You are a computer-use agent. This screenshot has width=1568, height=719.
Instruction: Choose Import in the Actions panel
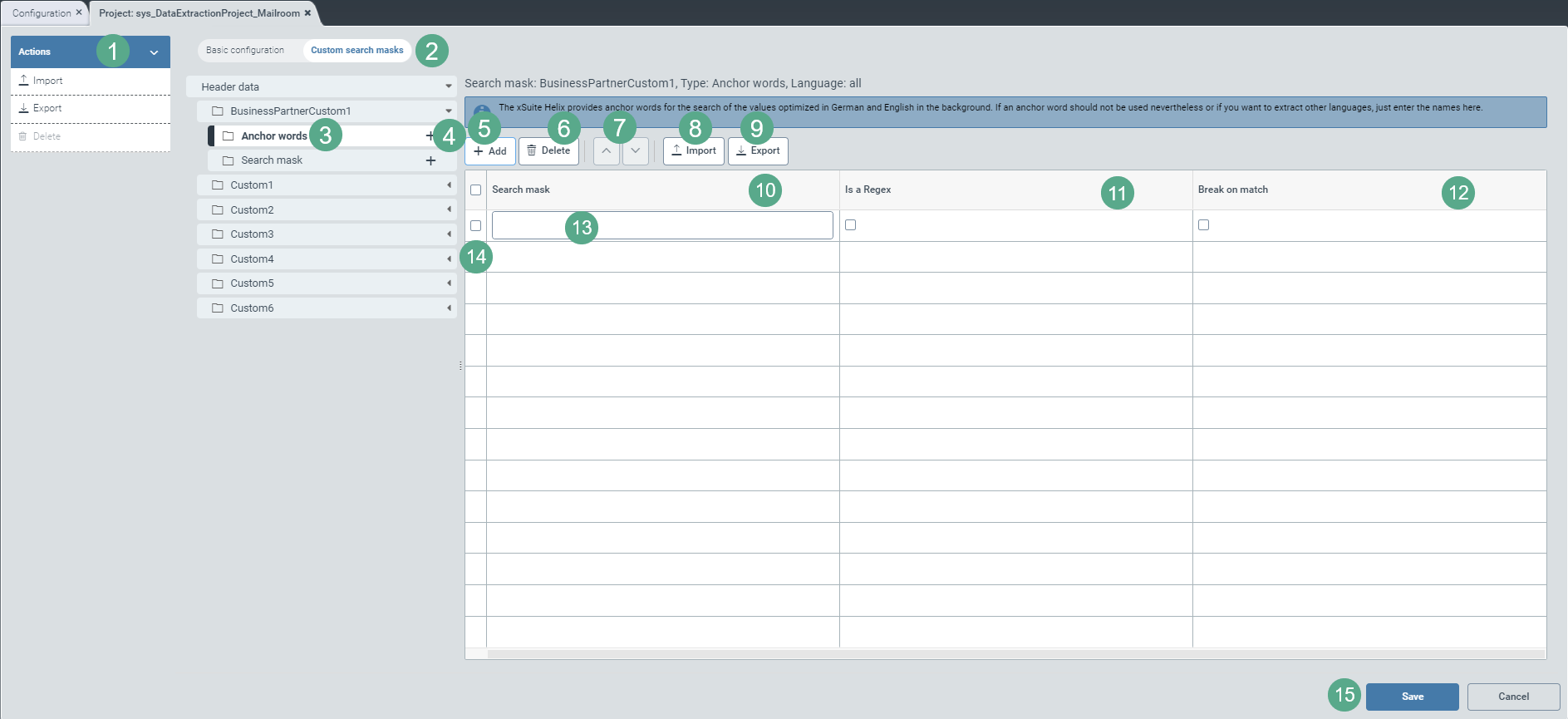91,81
